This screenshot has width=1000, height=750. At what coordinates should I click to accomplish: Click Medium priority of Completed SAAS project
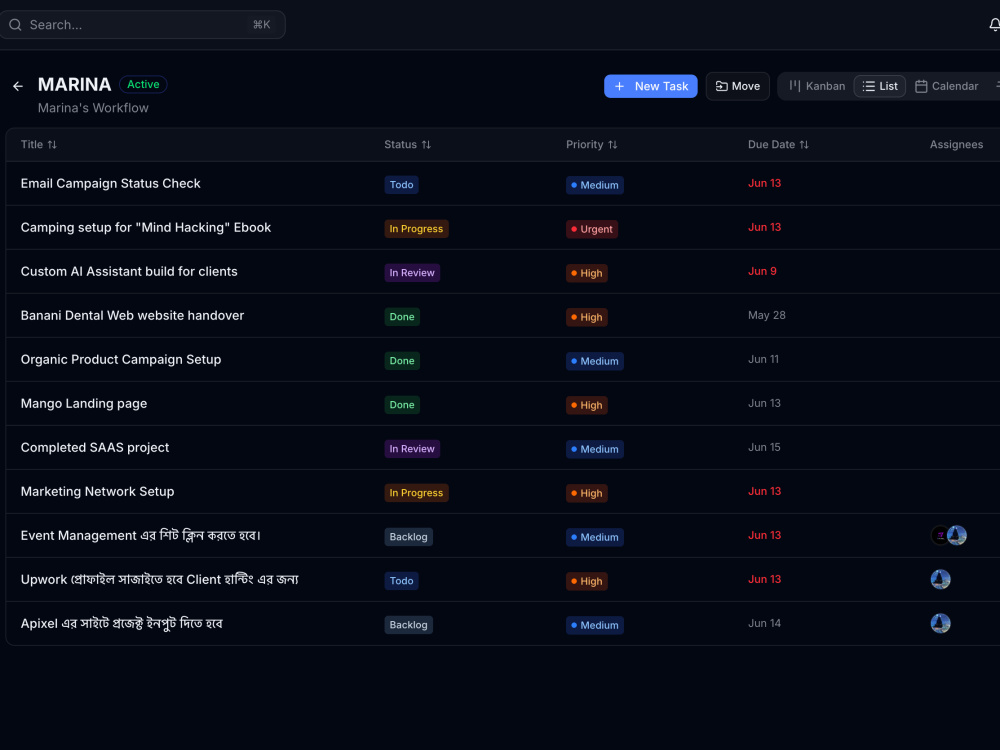pos(594,449)
